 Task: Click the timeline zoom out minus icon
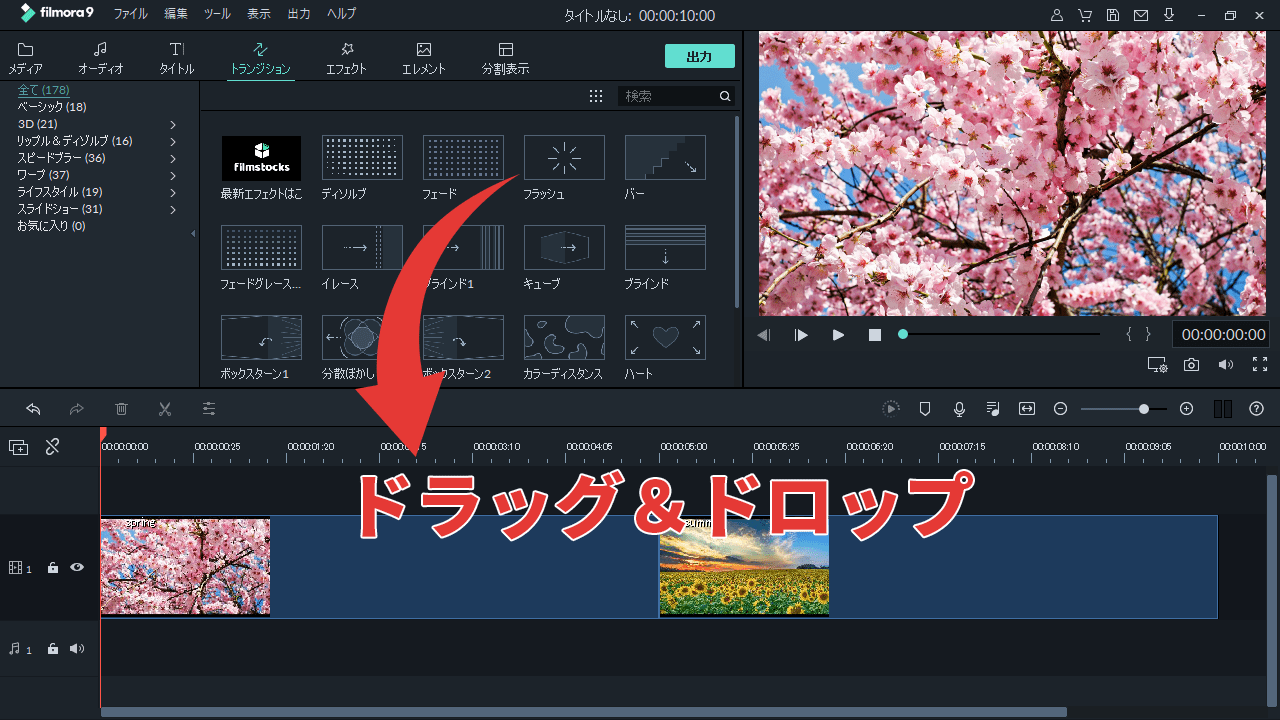tap(1061, 409)
